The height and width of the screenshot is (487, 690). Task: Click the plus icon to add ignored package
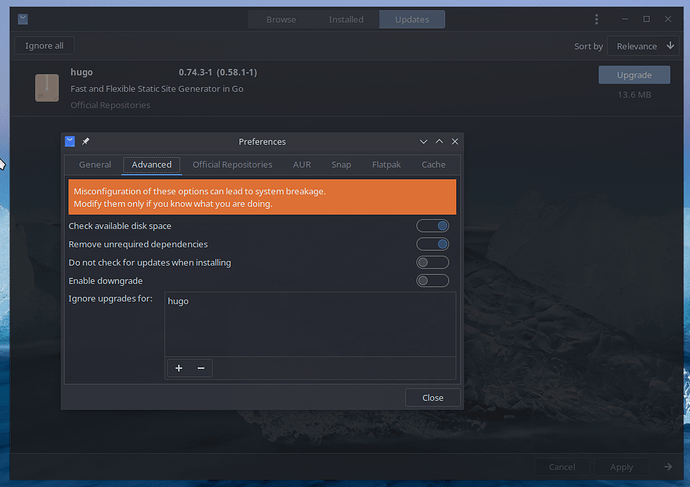(x=179, y=368)
